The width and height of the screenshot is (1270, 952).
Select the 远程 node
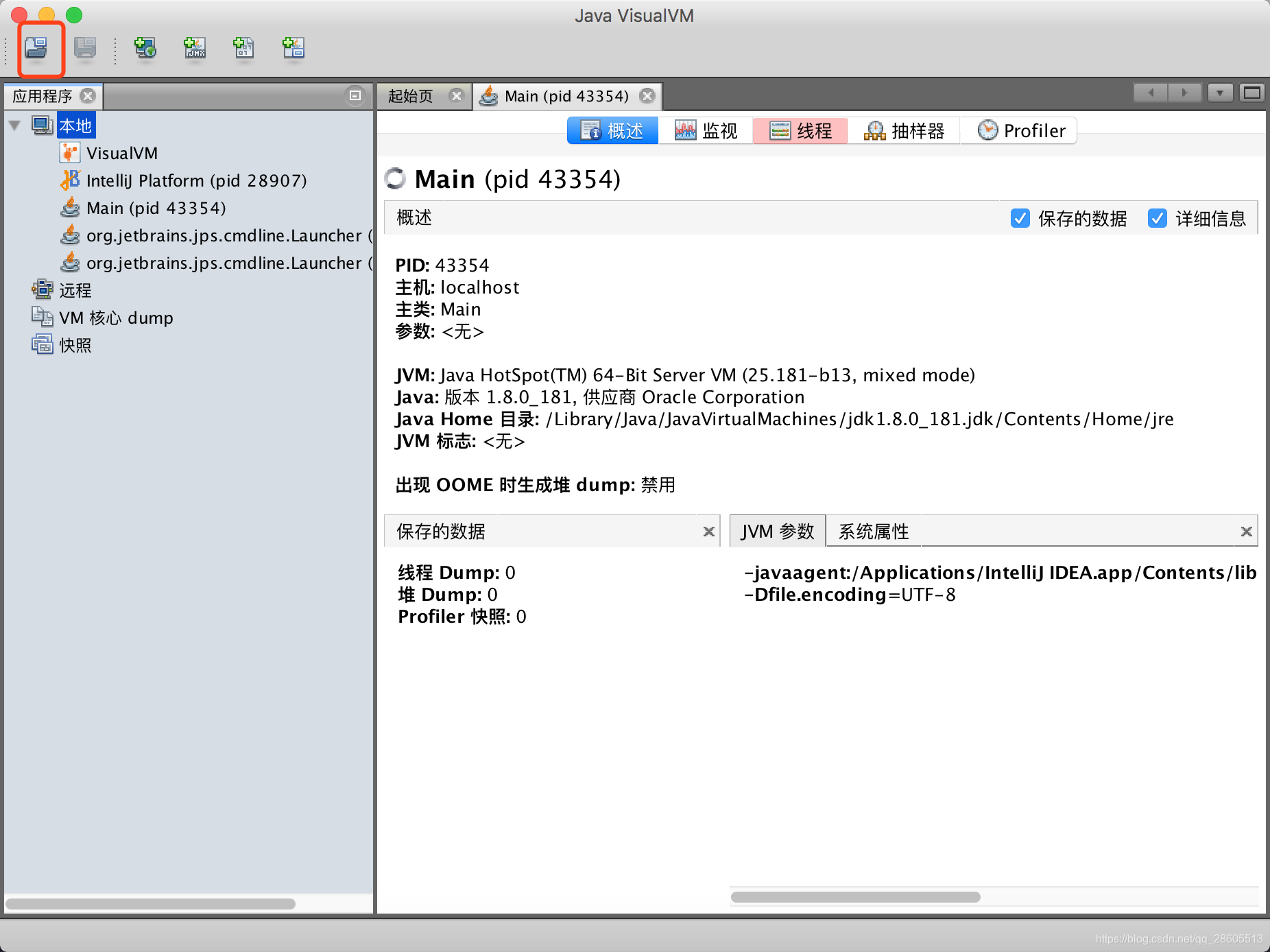click(x=75, y=290)
